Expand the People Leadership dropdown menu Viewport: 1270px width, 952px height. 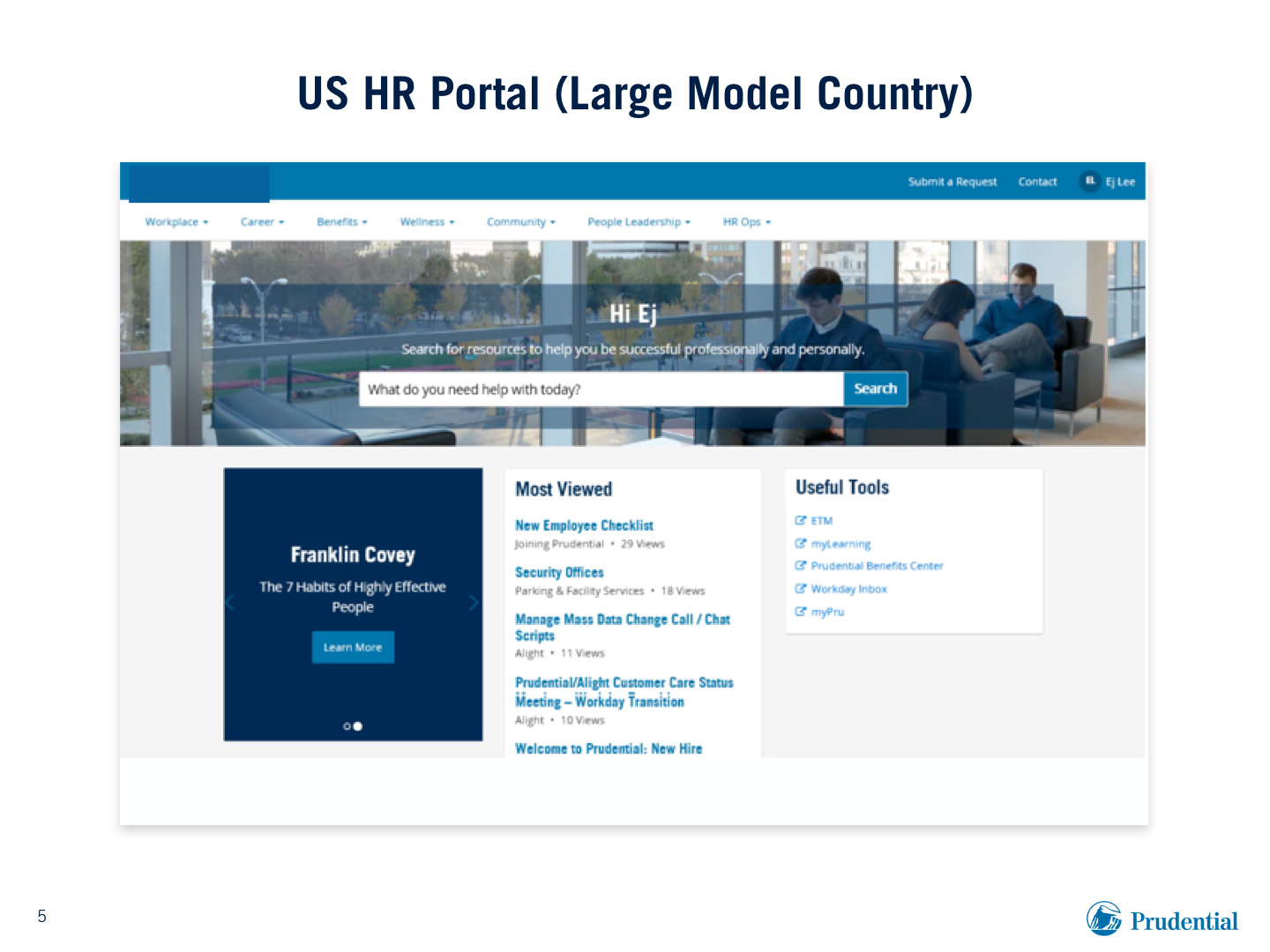click(639, 222)
